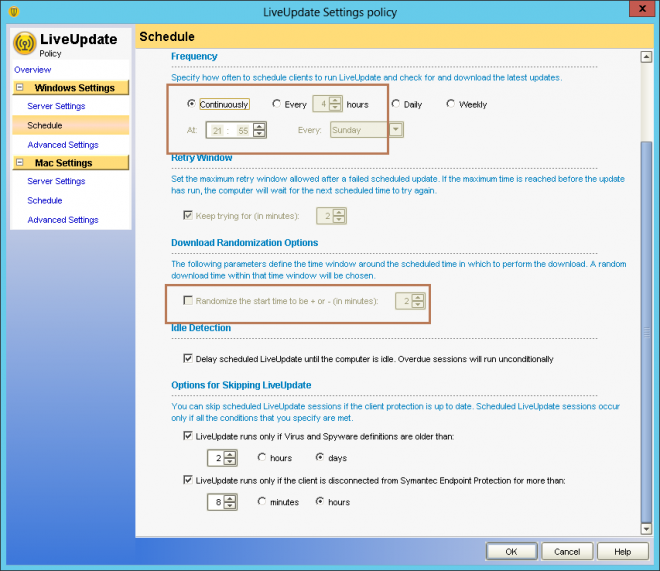The height and width of the screenshot is (571, 660).
Task: Increase disconnected duration value
Action: coord(229,499)
